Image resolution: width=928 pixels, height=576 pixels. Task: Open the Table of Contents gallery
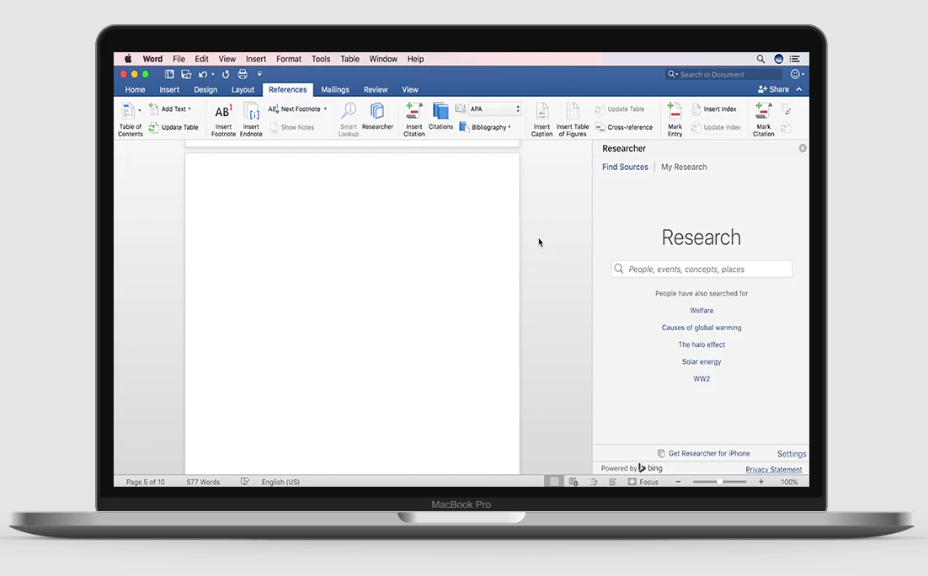point(128,118)
